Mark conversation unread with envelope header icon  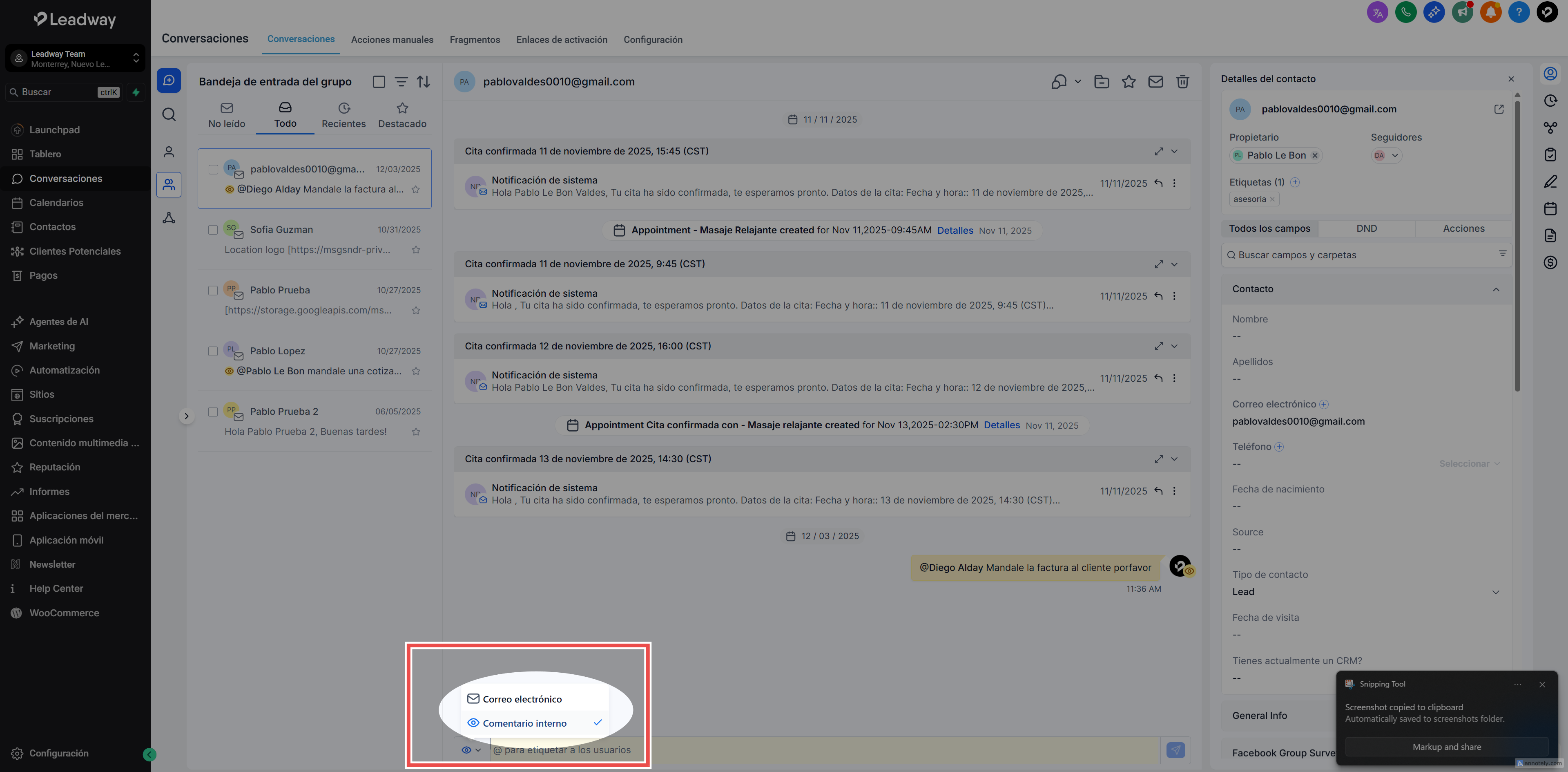(x=1155, y=82)
